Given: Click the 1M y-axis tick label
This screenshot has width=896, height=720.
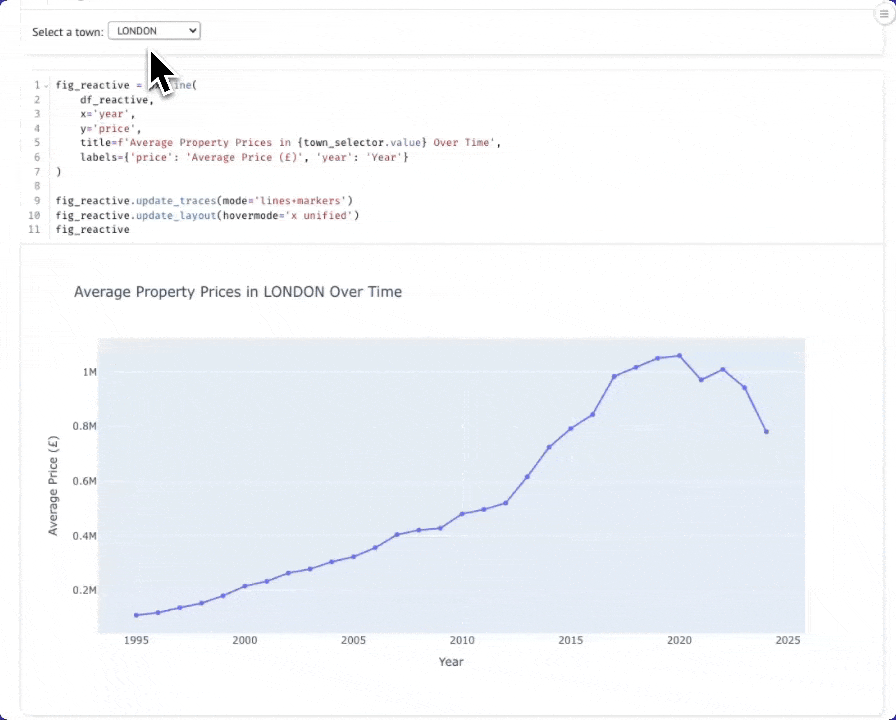Looking at the screenshot, I should coord(89,372).
